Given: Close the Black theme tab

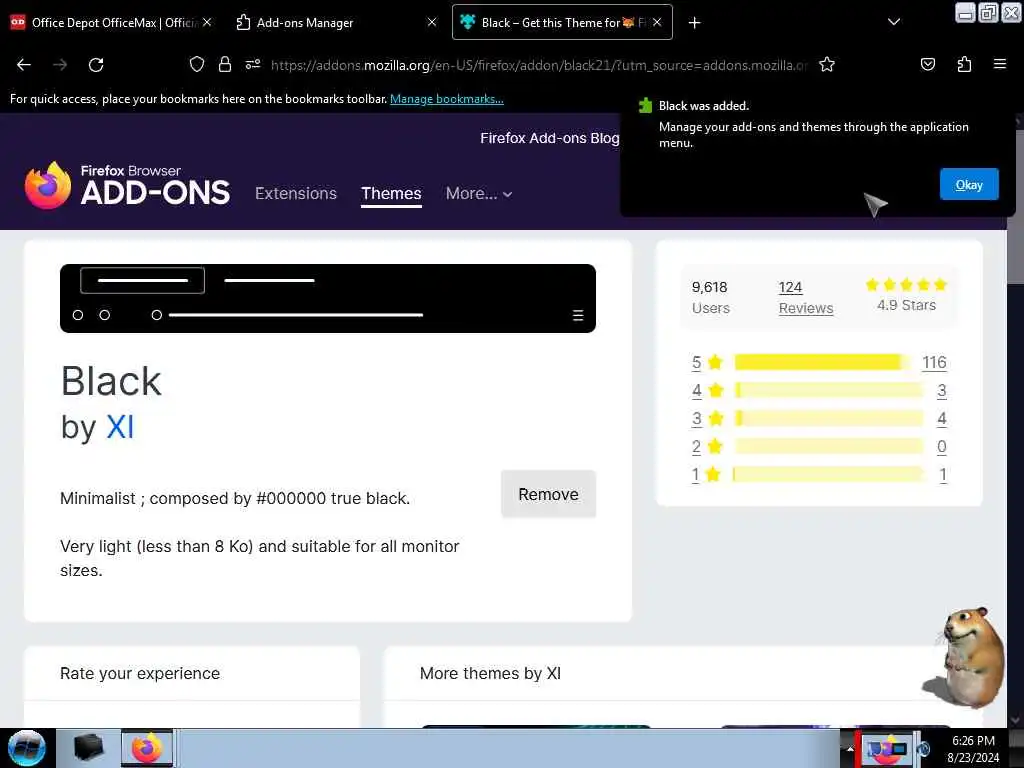Looking at the screenshot, I should [657, 22].
